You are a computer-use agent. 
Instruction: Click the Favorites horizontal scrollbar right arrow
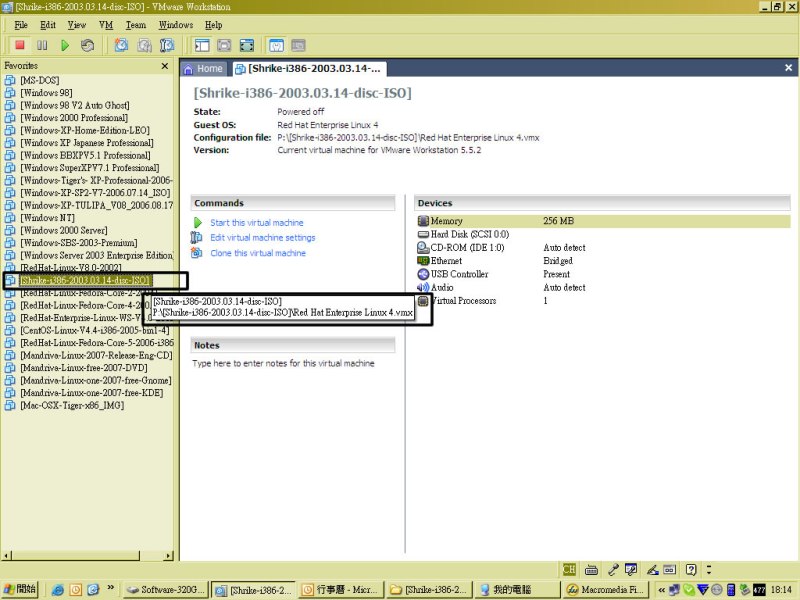[168, 556]
